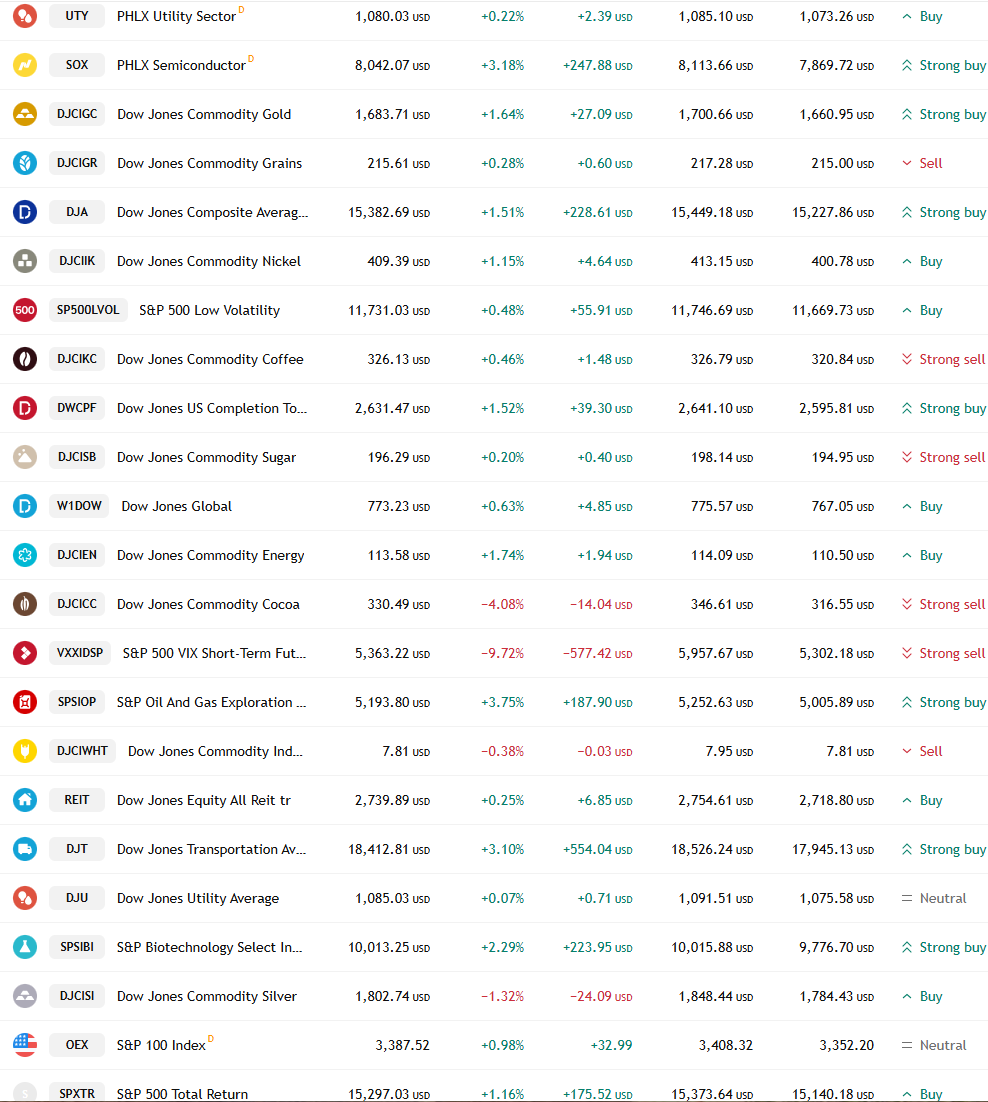Viewport: 988px width, 1102px height.
Task: Click the Strong buy rating for DWCPF
Action: [x=944, y=408]
